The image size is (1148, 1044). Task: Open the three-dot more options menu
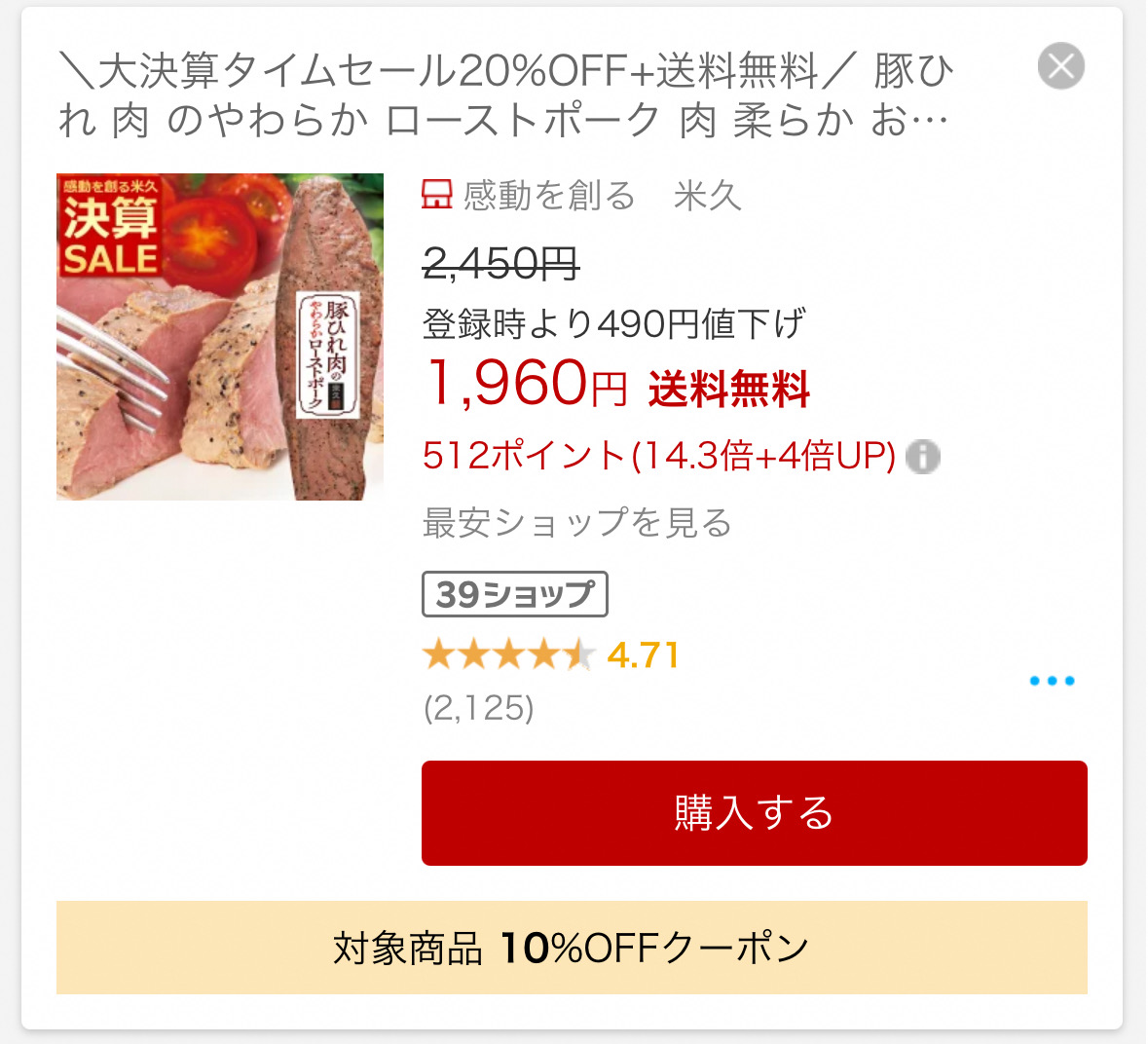click(1052, 681)
